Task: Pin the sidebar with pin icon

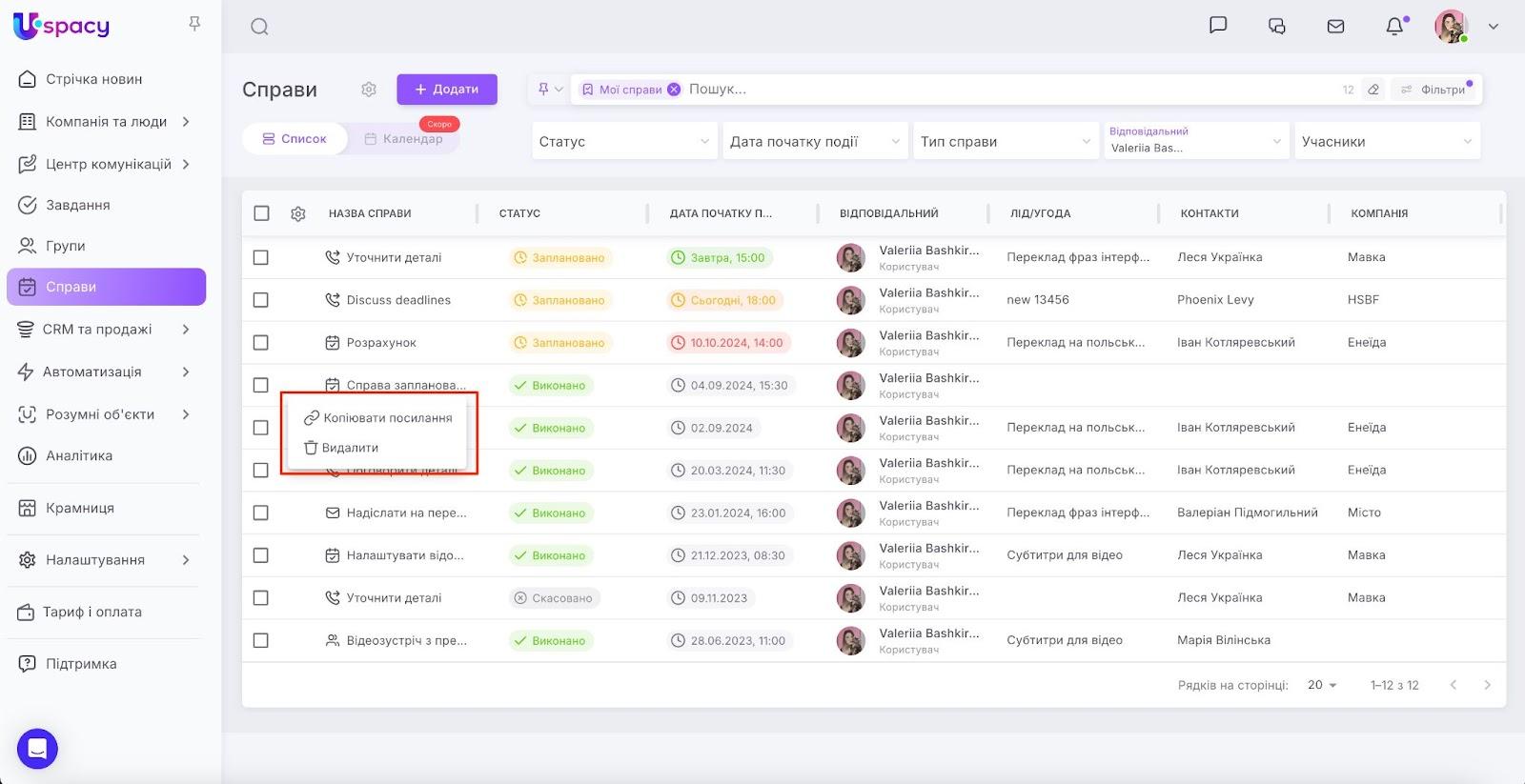Action: pyautogui.click(x=194, y=24)
